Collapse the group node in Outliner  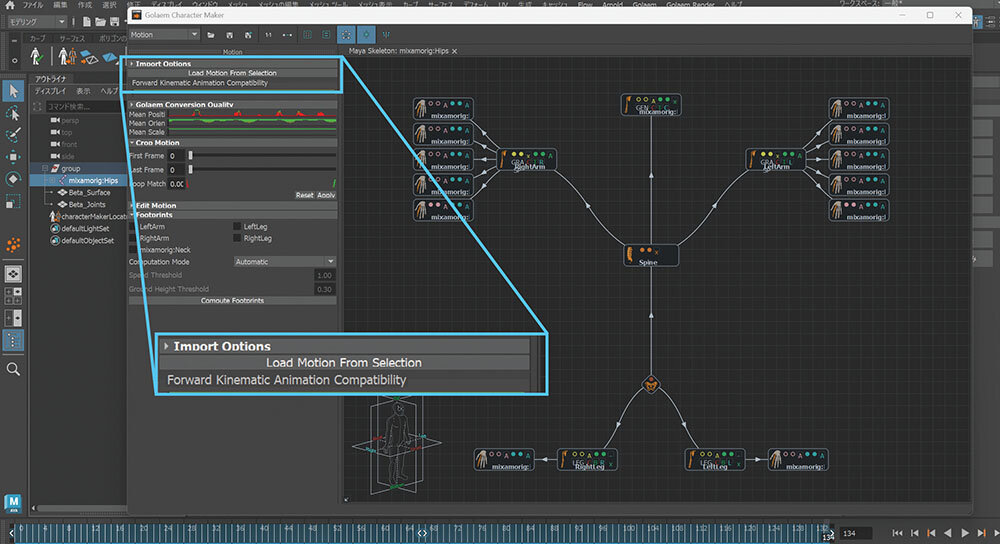point(45,168)
